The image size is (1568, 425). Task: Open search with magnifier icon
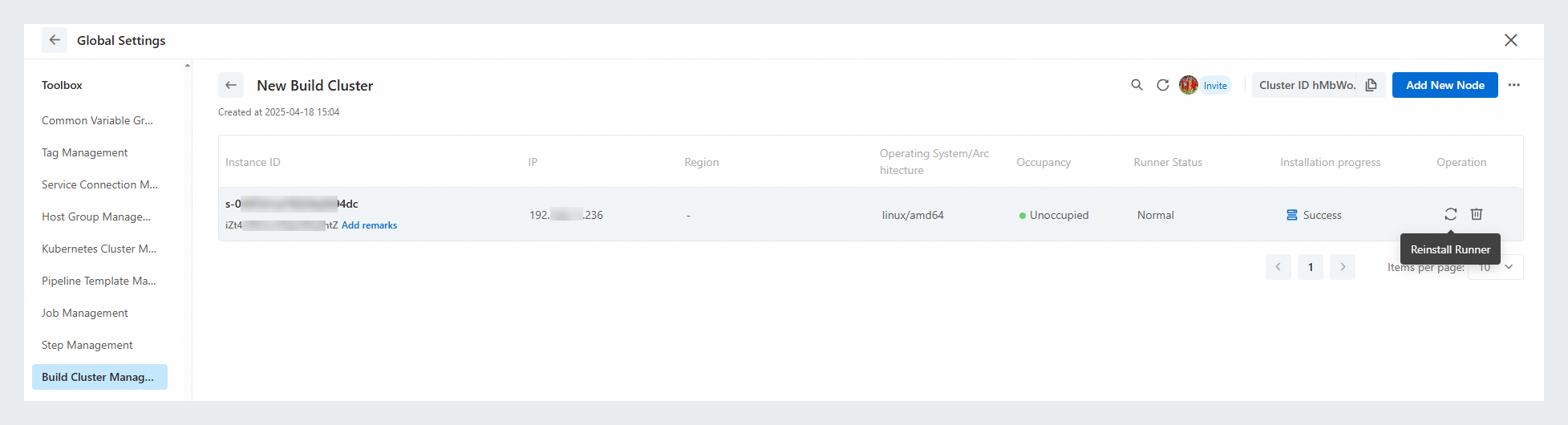click(x=1136, y=85)
